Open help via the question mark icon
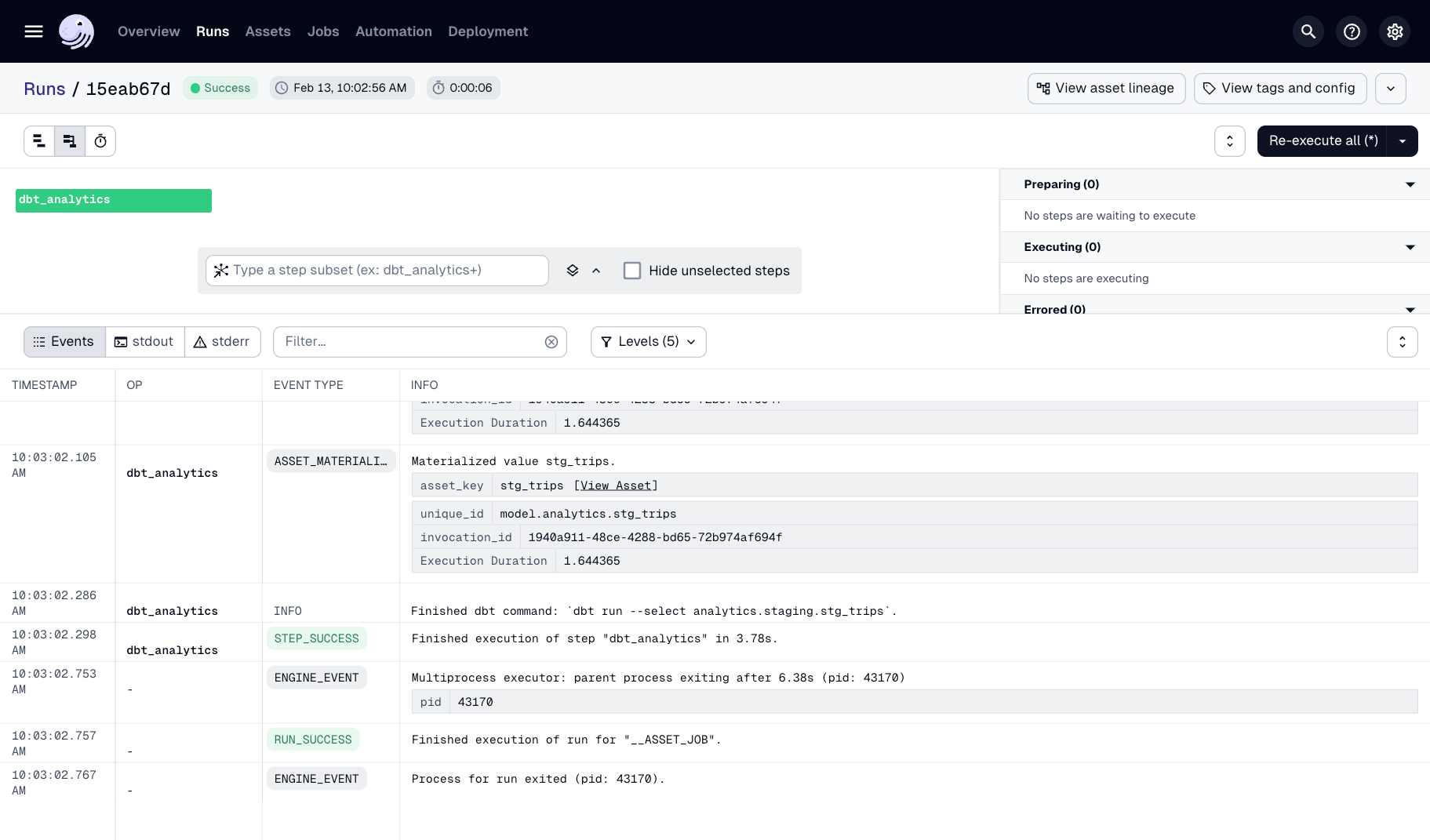This screenshot has height=840, width=1430. pyautogui.click(x=1351, y=31)
